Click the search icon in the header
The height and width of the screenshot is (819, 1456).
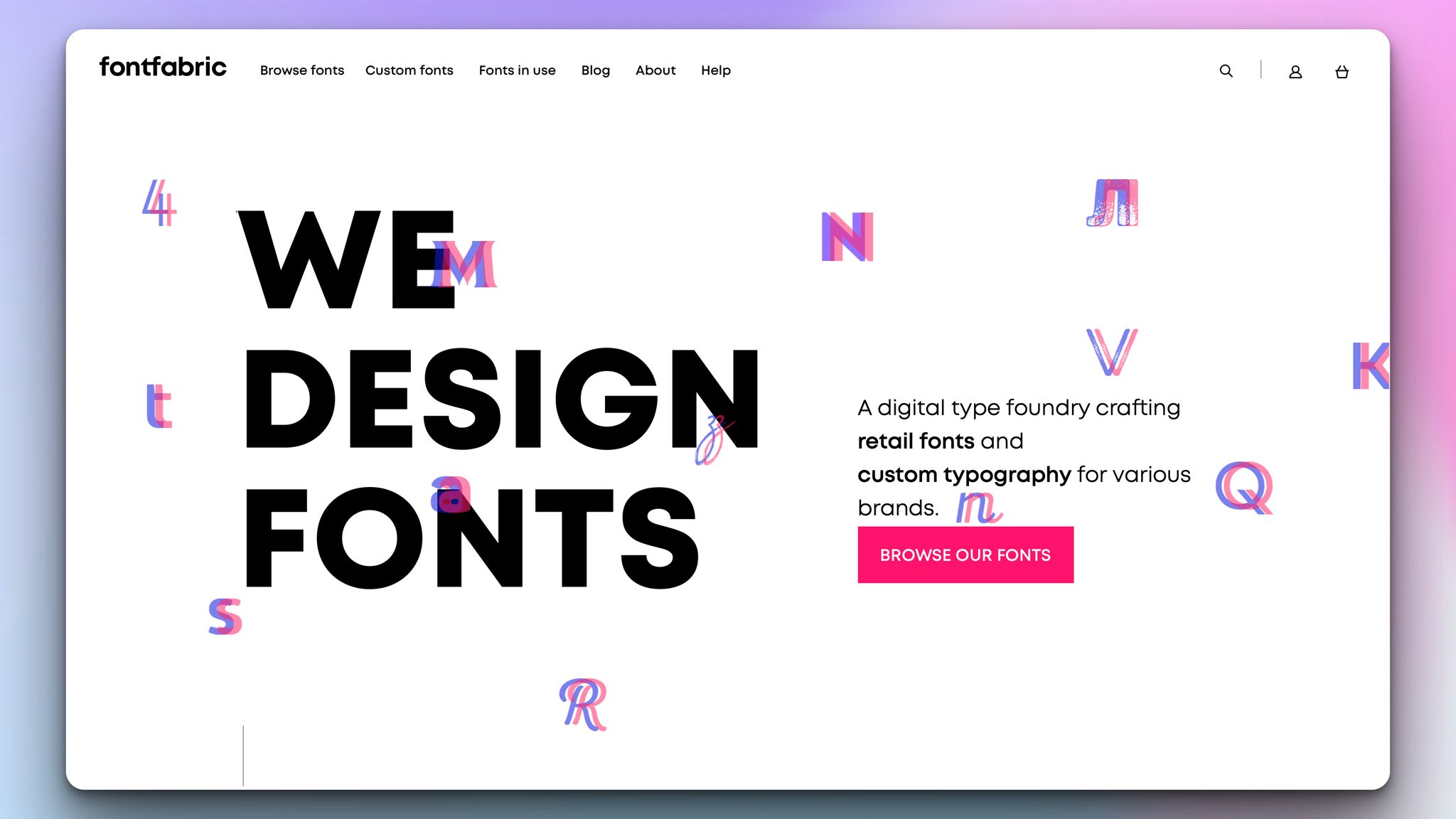coord(1225,71)
